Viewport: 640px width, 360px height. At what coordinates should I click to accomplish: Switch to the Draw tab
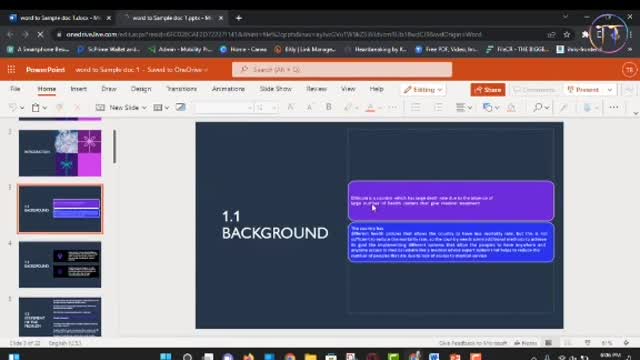pyautogui.click(x=109, y=89)
